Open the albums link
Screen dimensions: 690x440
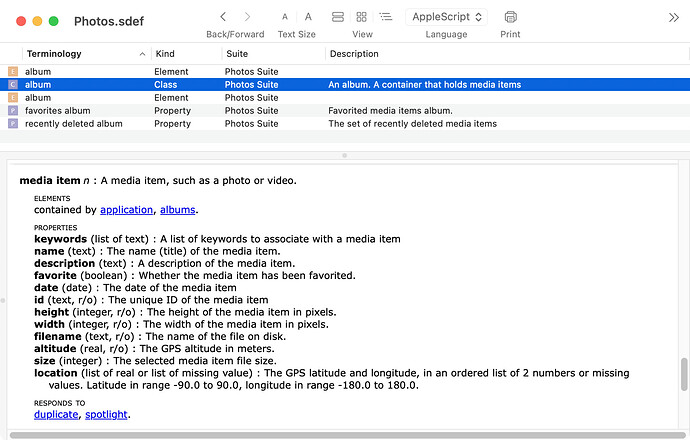[x=177, y=210]
